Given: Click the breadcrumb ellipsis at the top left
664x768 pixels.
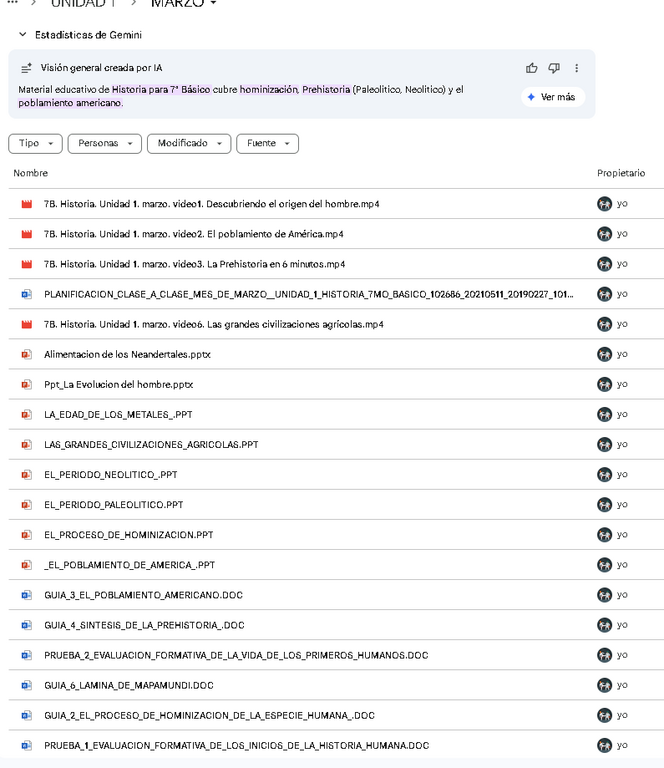Looking at the screenshot, I should (x=13, y=2).
